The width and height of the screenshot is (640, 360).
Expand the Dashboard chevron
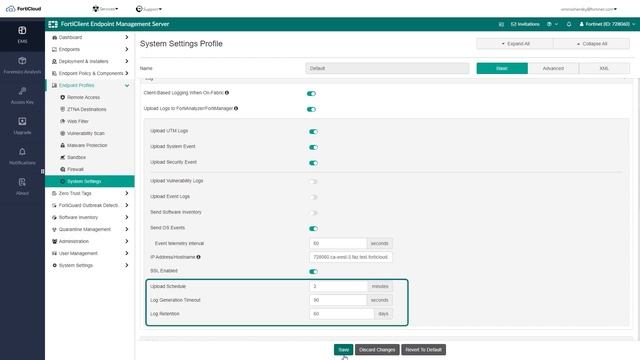[127, 37]
